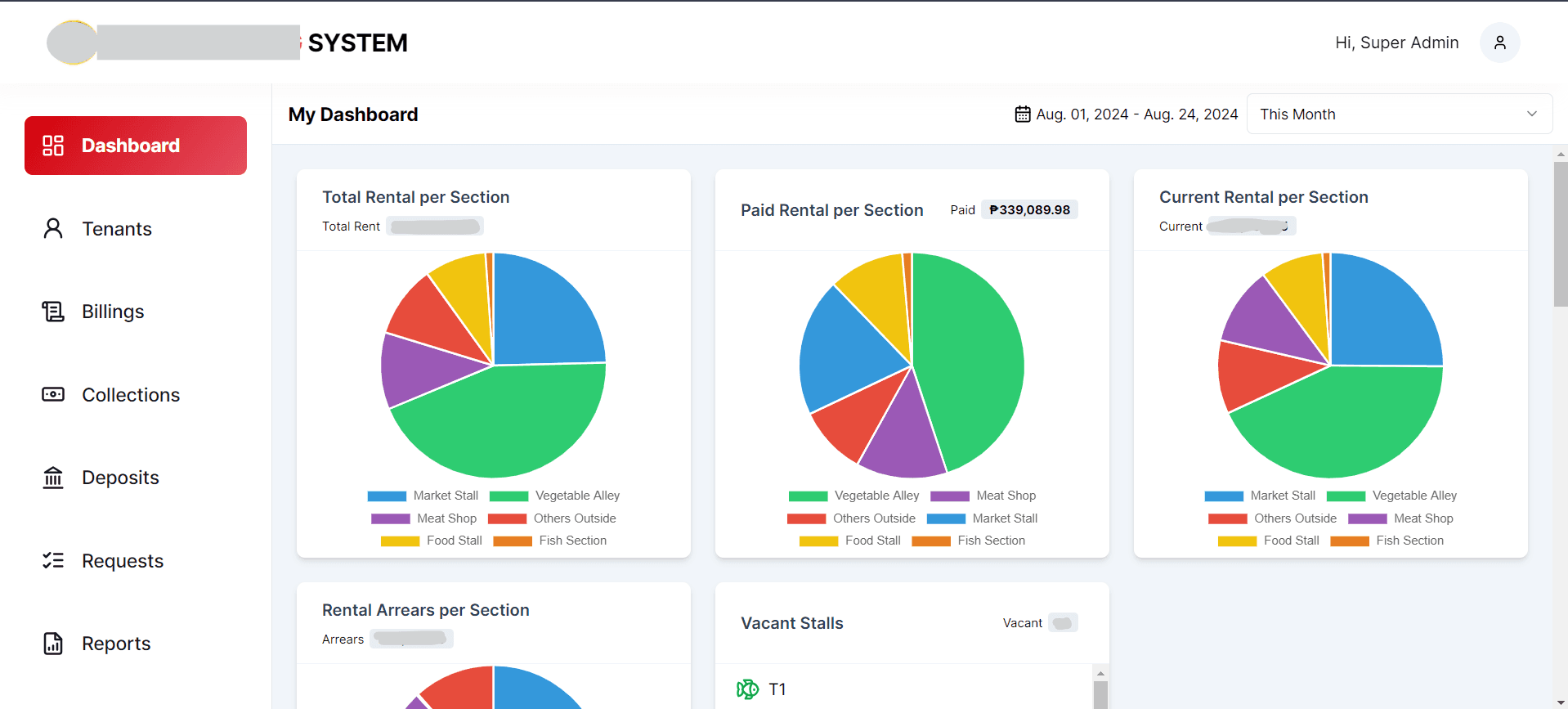Click the Dashboard grid icon in sidebar
The image size is (1568, 709).
click(53, 146)
